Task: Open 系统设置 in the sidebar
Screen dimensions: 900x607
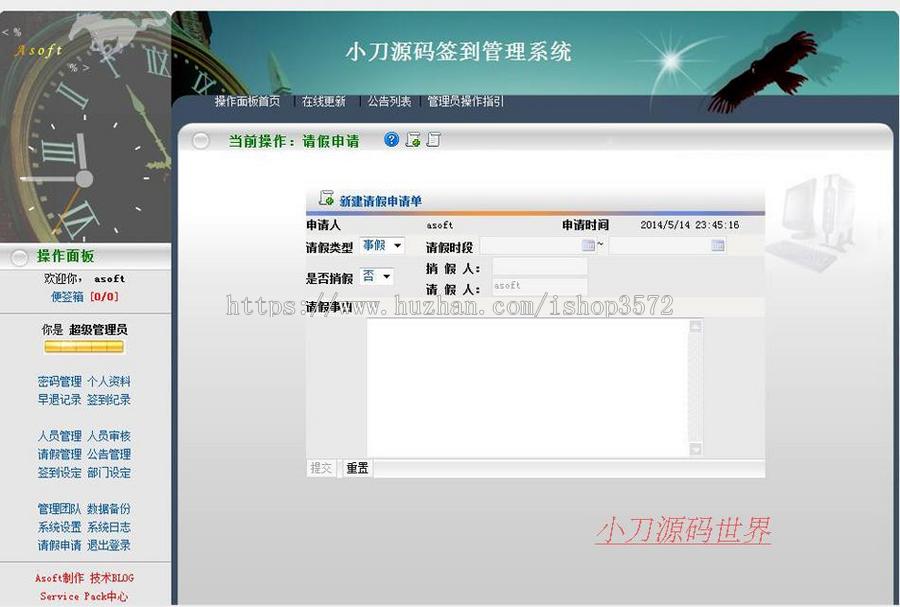Action: [x=60, y=527]
